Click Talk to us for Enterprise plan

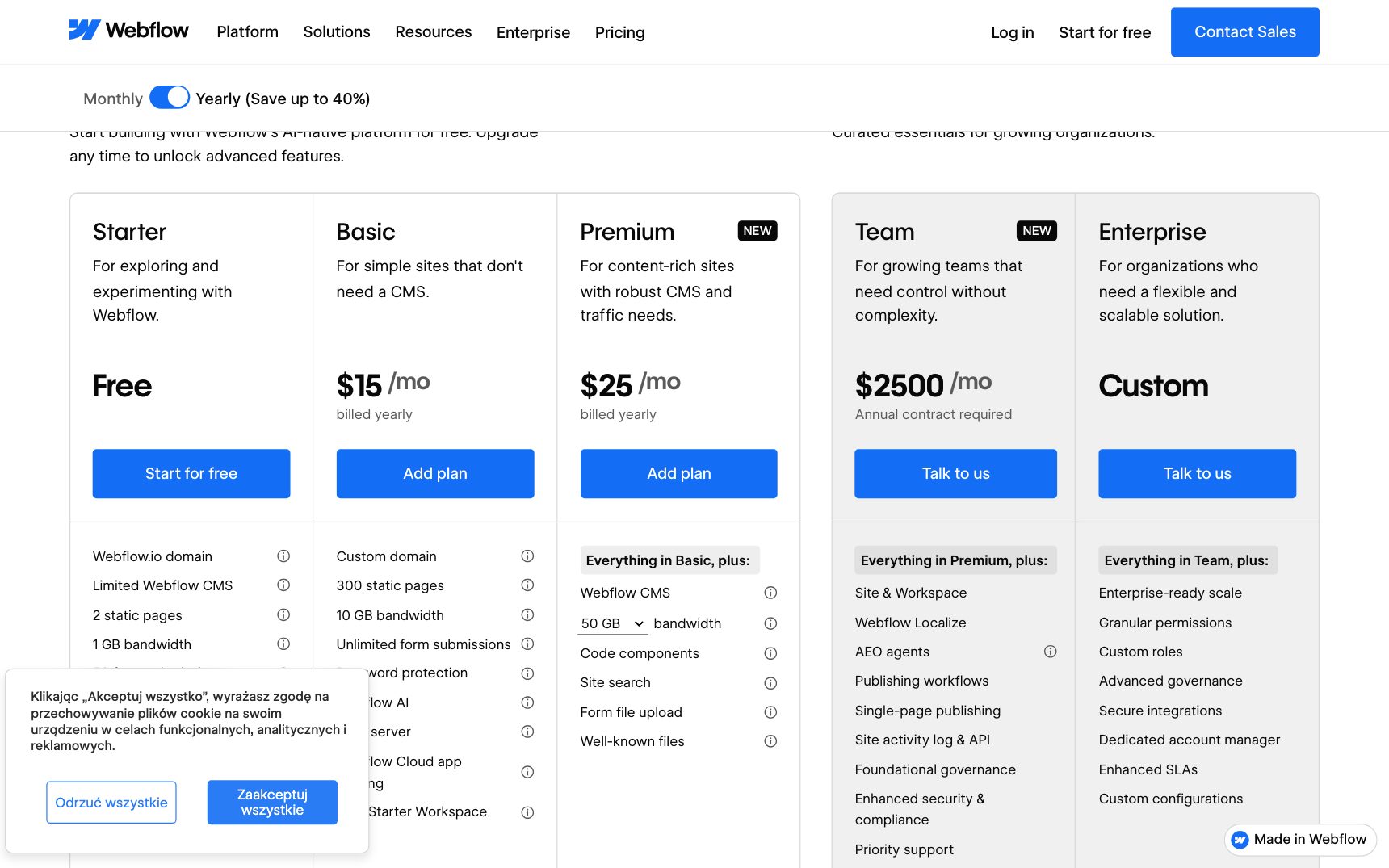(x=1198, y=474)
